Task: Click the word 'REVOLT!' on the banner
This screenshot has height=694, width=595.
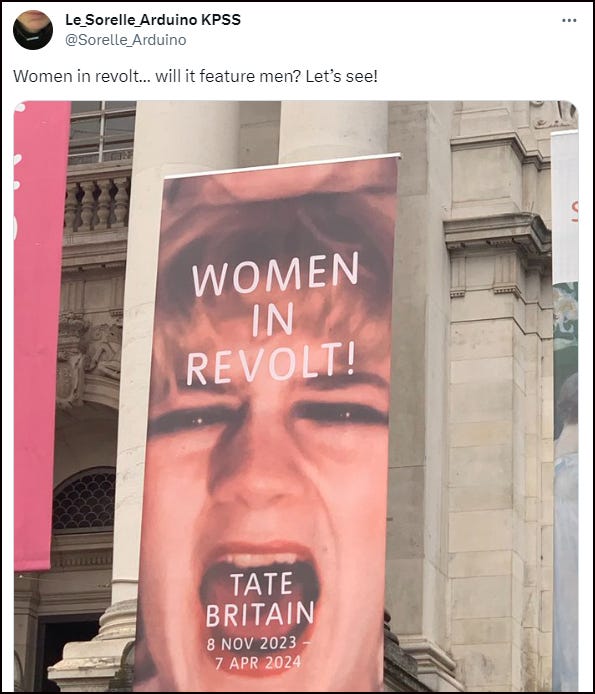Action: click(271, 364)
